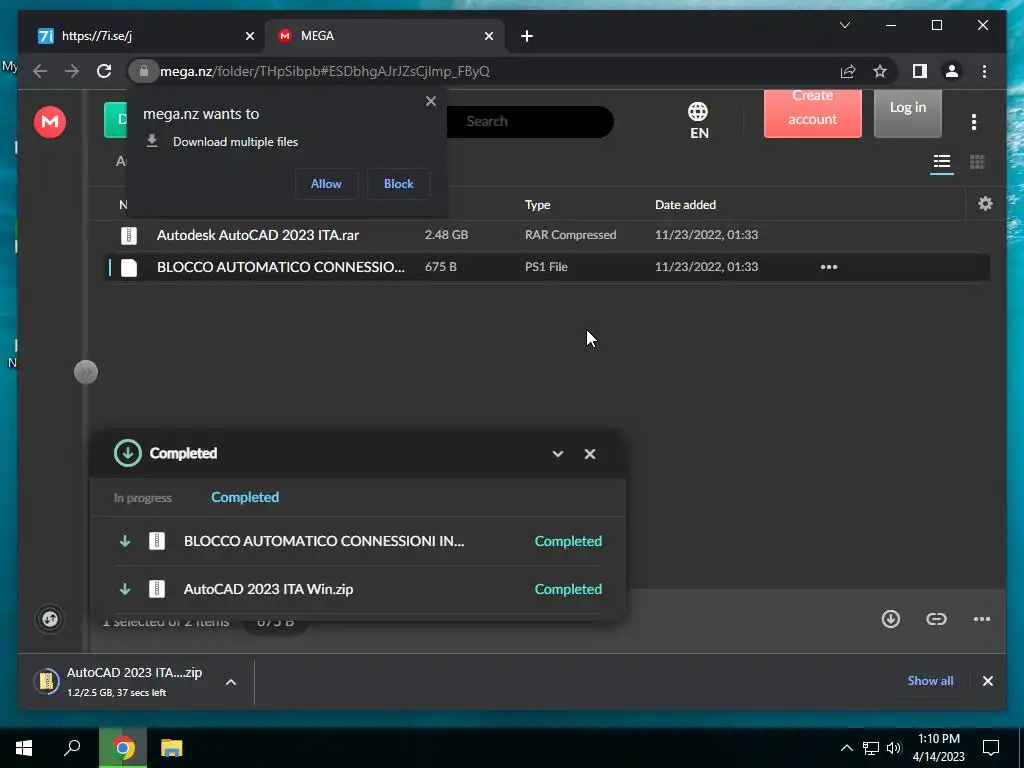Click the RAR file icon for Autodesk AutoCAD
Image resolution: width=1024 pixels, height=768 pixels.
coord(129,235)
